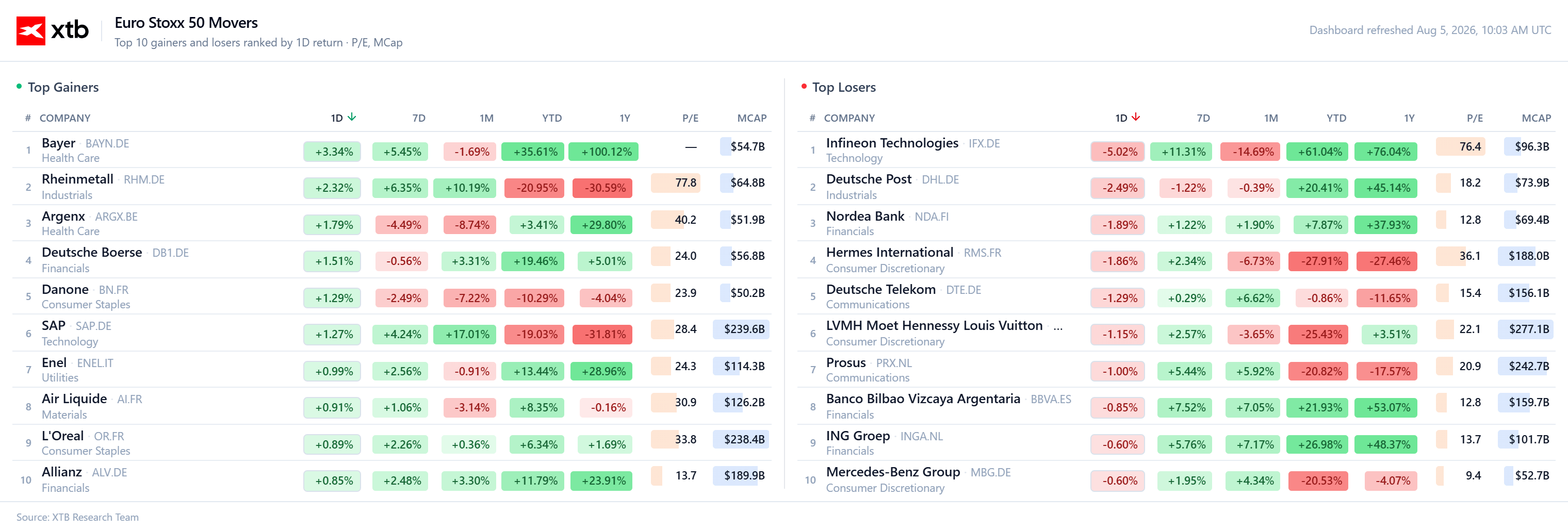Viewport: 1568px width, 530px height.
Task: Click Rheinmetall's 77.8 P/E bar
Action: 676,183
